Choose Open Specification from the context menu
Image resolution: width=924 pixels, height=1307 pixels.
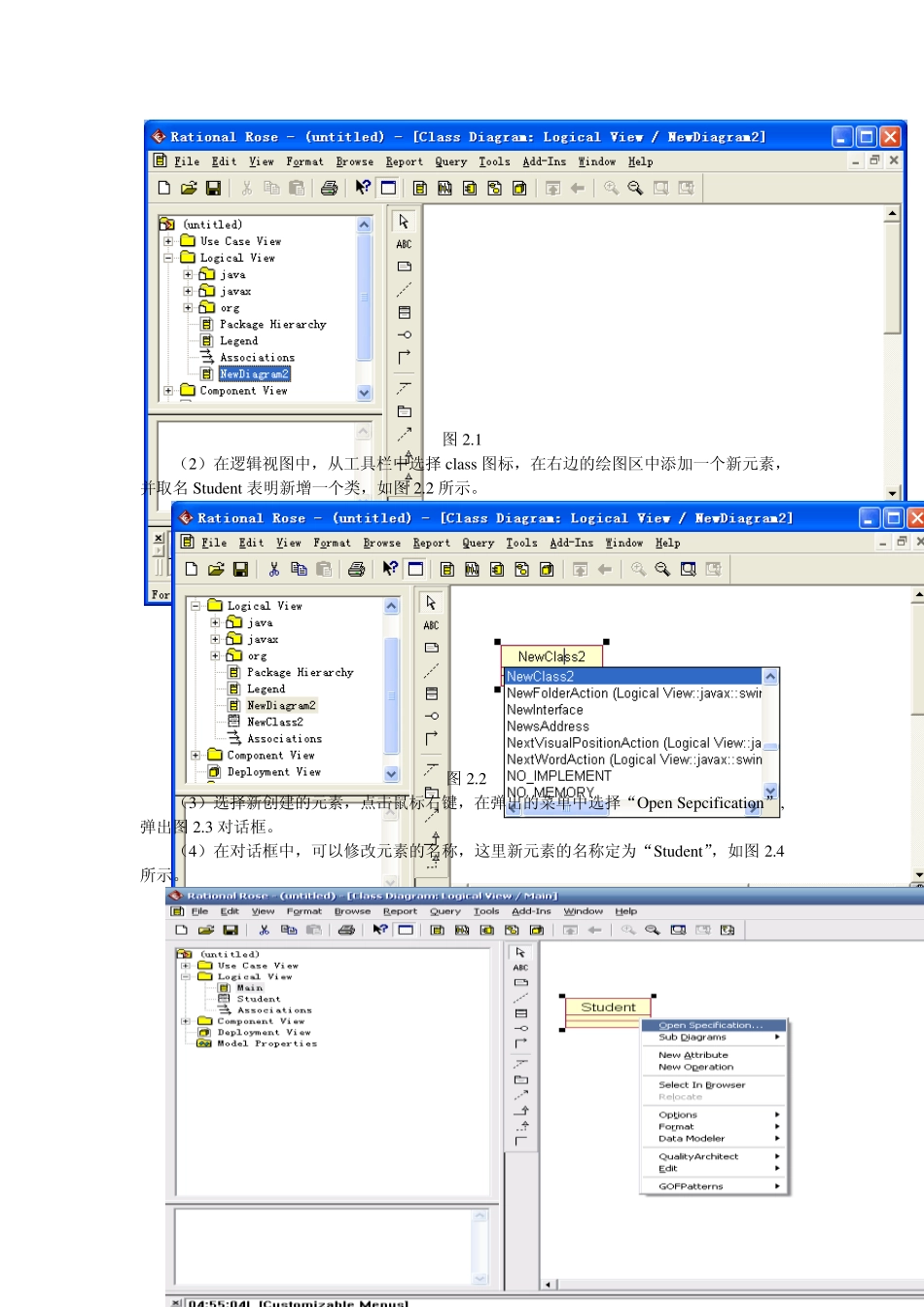710,1025
